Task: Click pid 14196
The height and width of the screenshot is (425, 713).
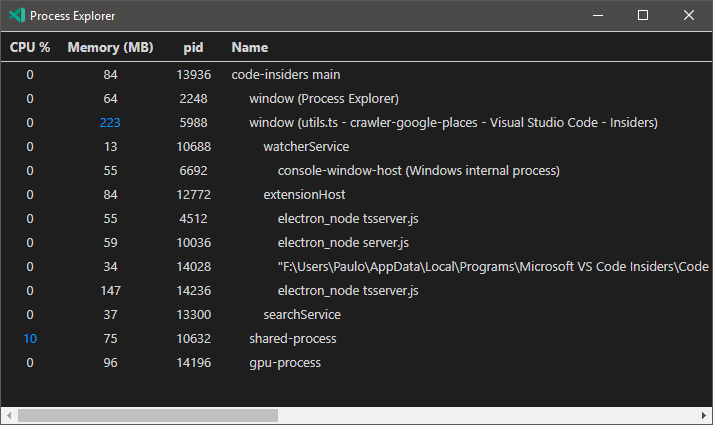Action: point(194,363)
